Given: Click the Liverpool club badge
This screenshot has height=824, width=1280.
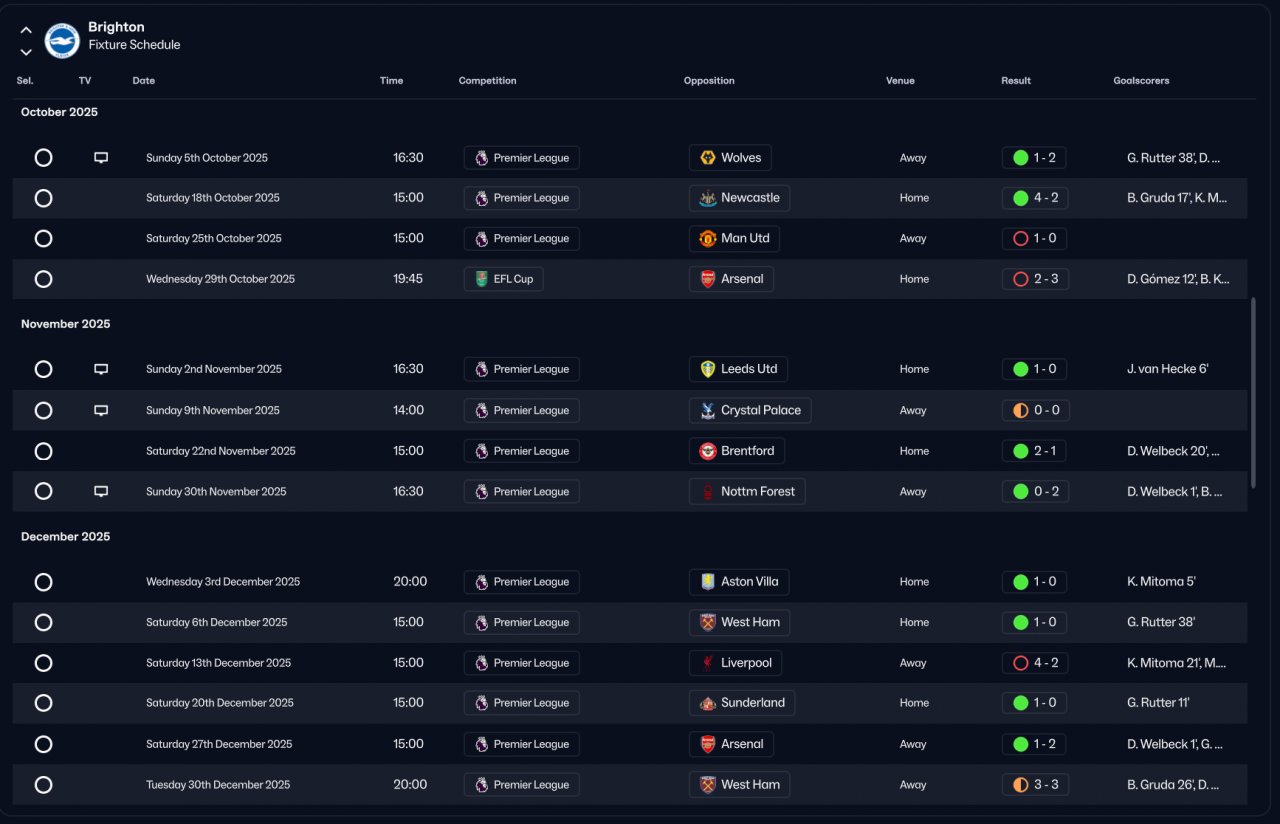Looking at the screenshot, I should point(708,663).
